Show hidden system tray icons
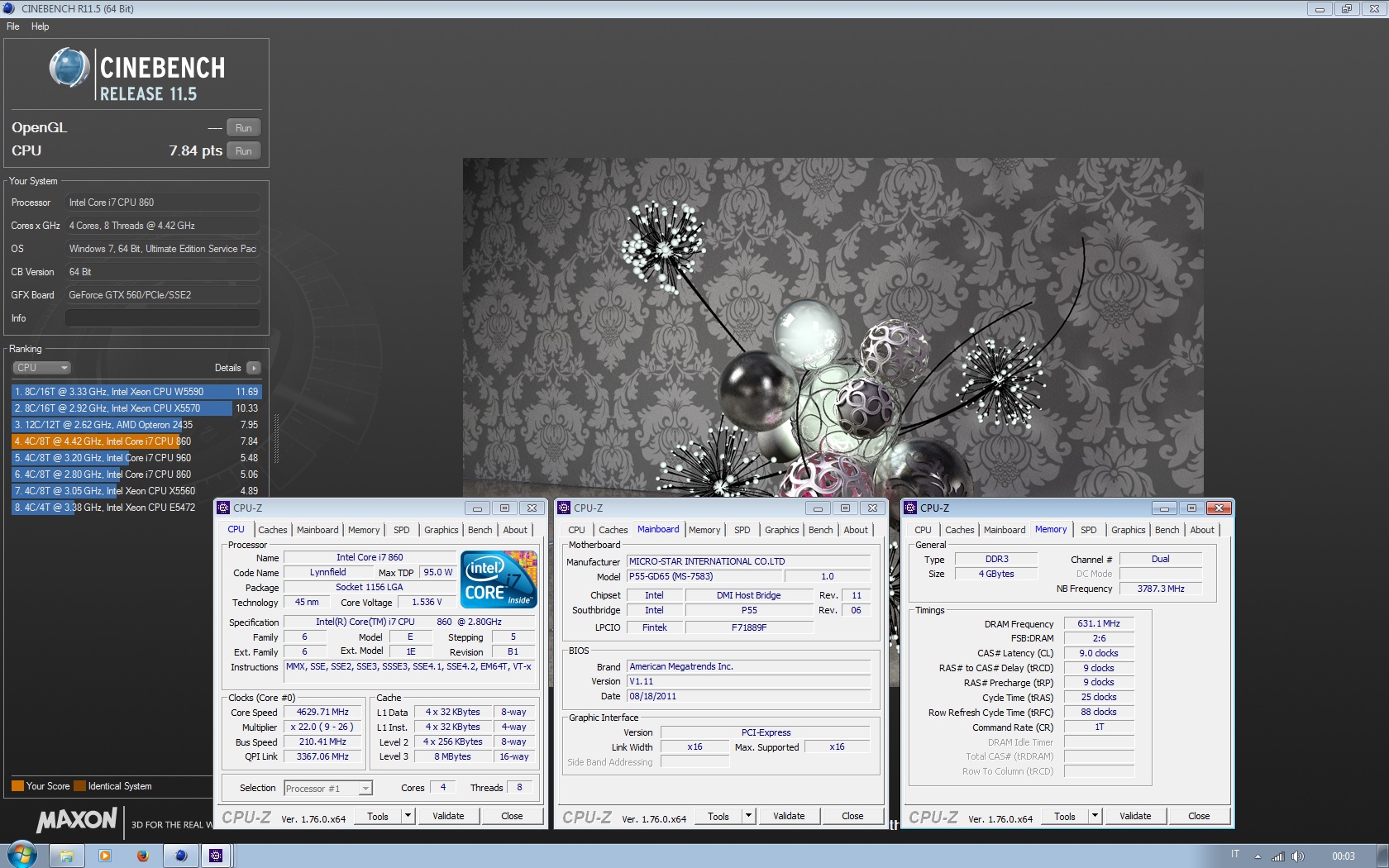Viewport: 1389px width, 868px height. click(1258, 856)
